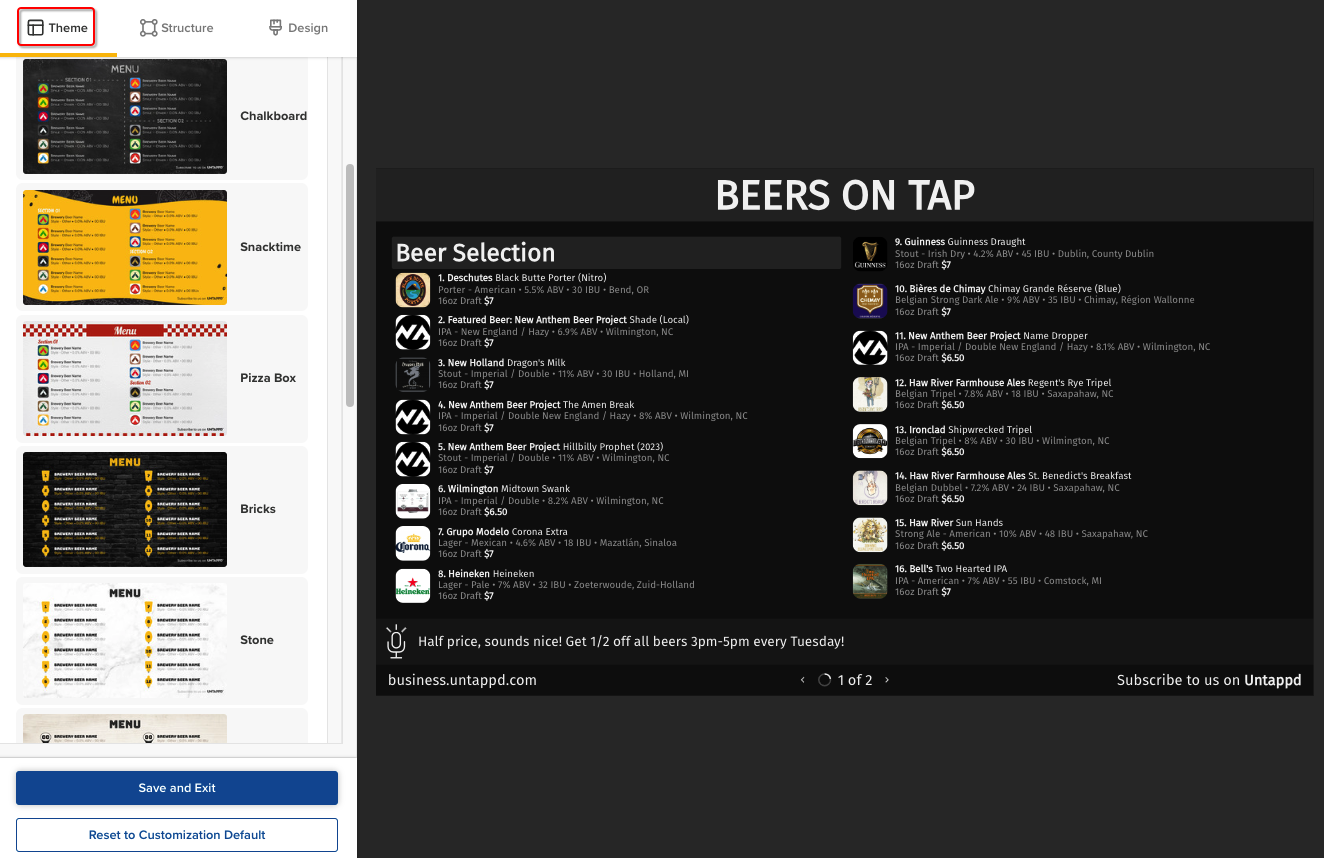This screenshot has width=1324, height=858.
Task: Select the Chalkboard theme thumbnail
Action: 125,116
